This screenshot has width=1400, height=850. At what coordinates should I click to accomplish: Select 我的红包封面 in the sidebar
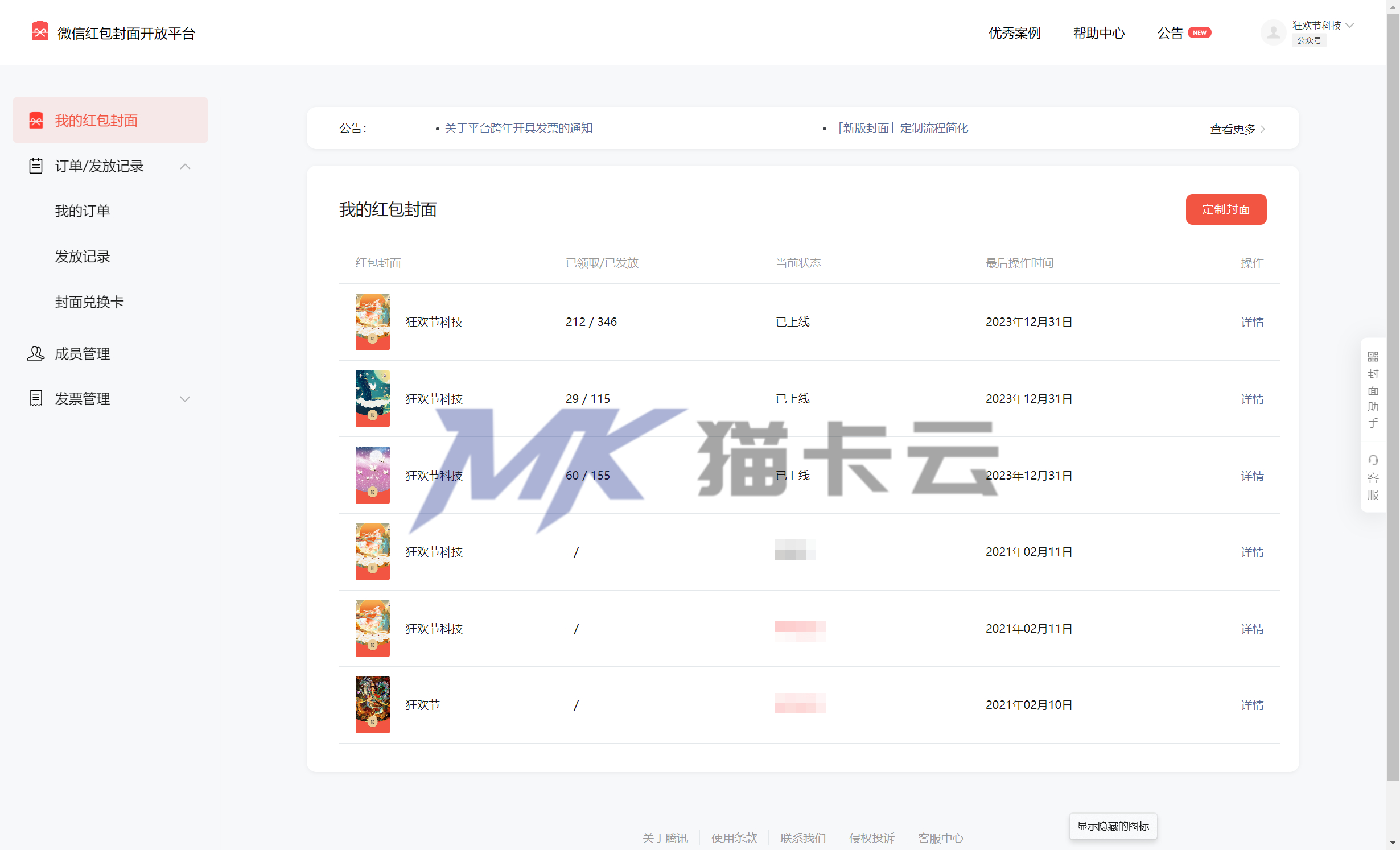(110, 120)
